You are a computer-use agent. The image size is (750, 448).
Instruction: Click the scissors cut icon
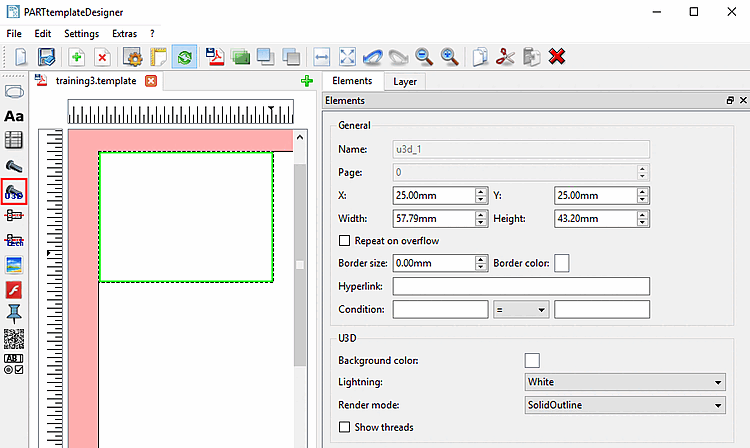pos(505,57)
